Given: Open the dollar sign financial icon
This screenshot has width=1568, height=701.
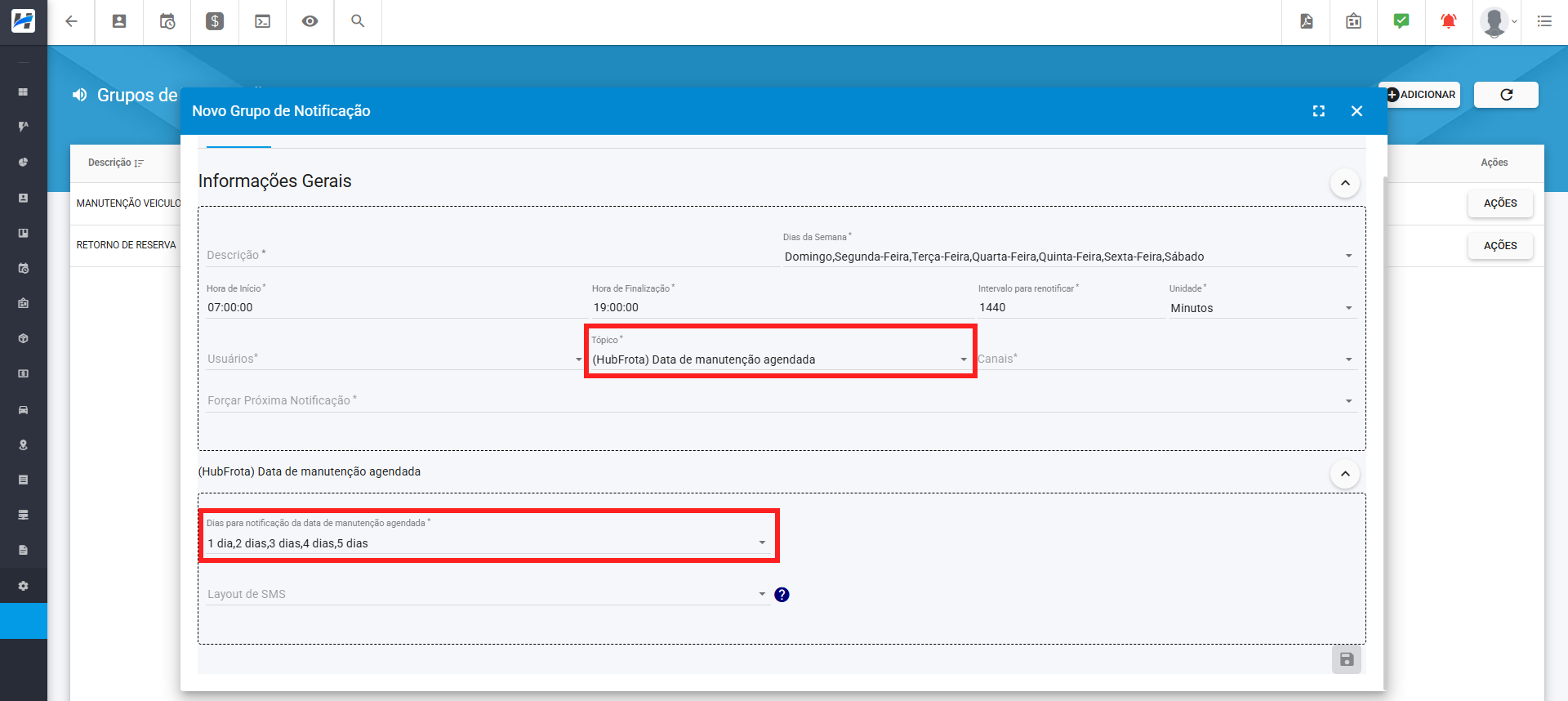Looking at the screenshot, I should point(215,21).
